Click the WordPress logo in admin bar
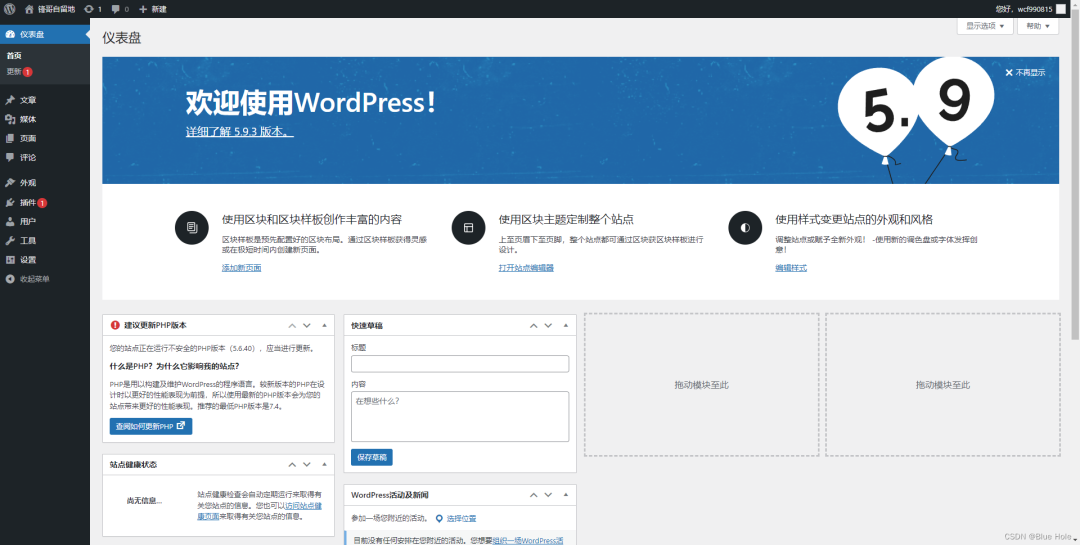 tap(9, 9)
